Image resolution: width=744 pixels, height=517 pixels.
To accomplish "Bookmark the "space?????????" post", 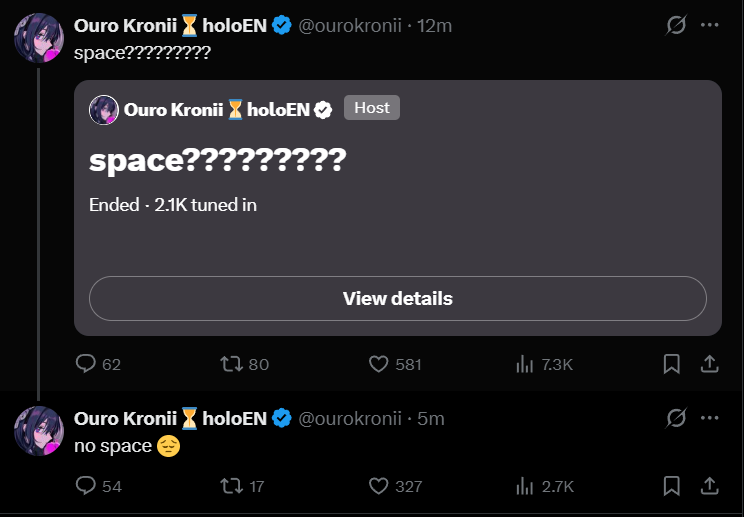I will click(x=672, y=364).
